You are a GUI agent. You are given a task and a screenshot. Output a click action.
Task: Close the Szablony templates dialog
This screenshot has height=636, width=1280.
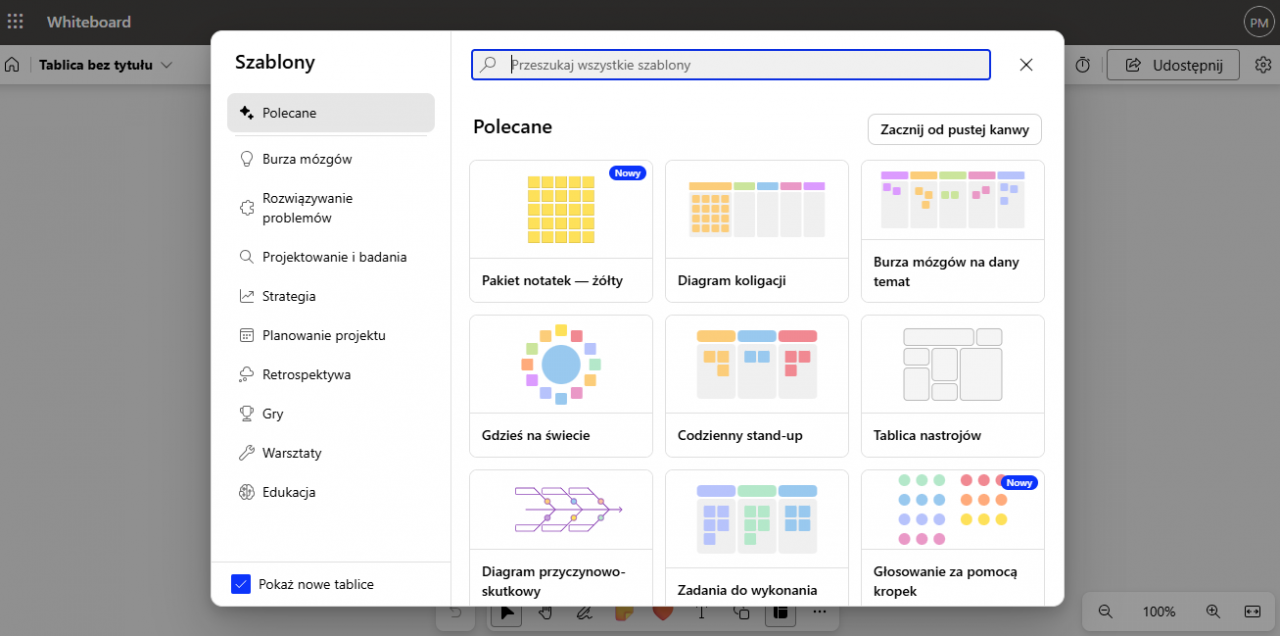[1026, 65]
